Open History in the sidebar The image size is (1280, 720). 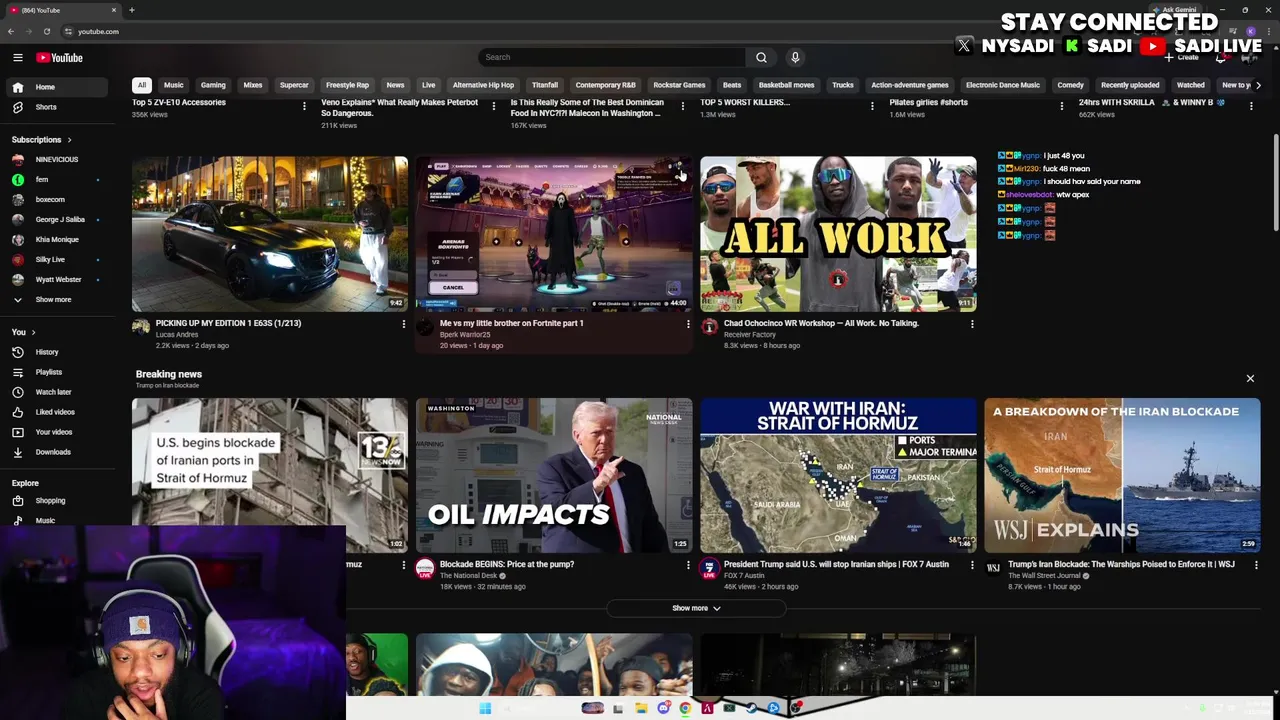55,352
